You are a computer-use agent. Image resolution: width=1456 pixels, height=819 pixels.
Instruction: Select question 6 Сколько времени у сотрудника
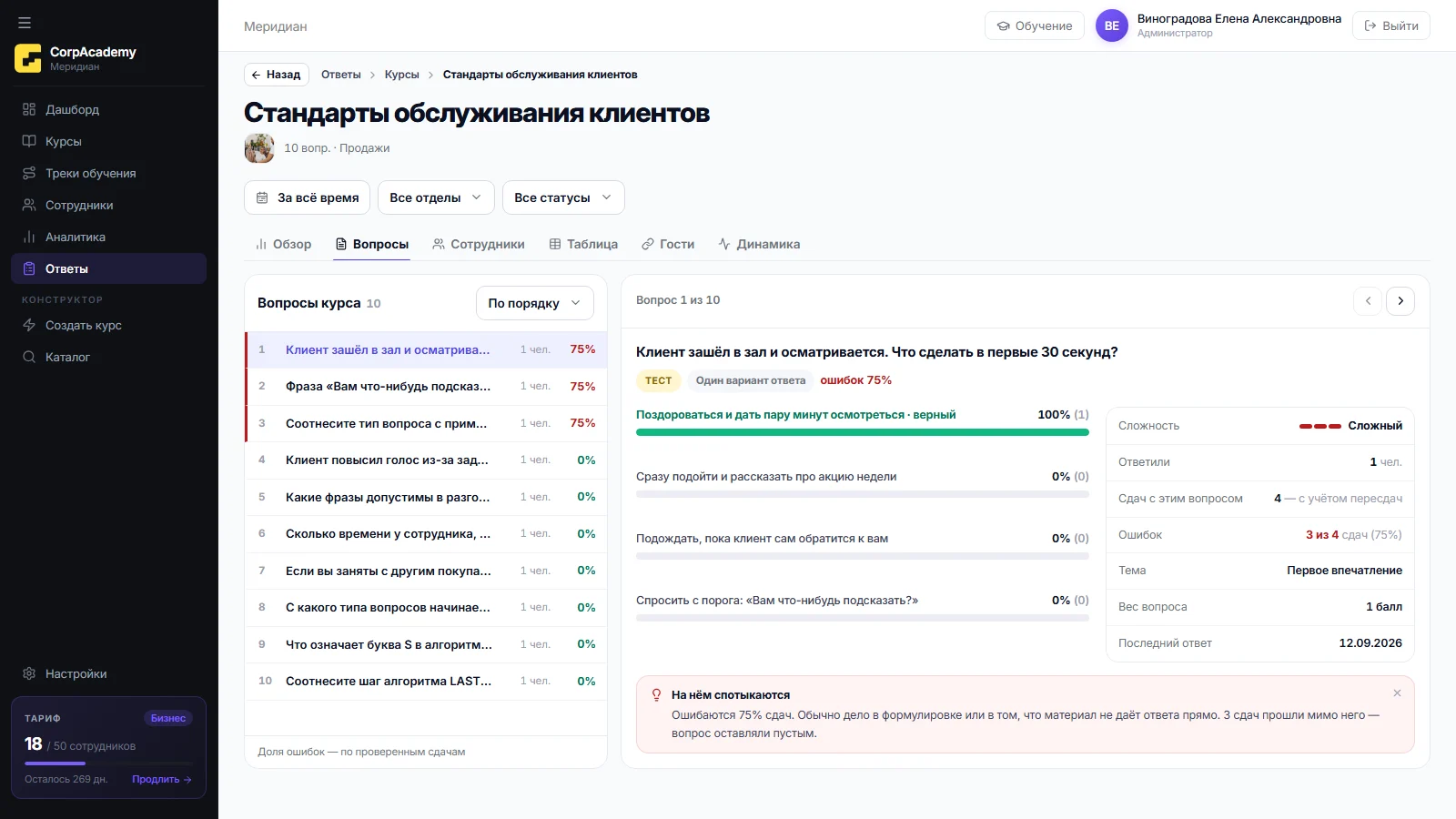[426, 533]
